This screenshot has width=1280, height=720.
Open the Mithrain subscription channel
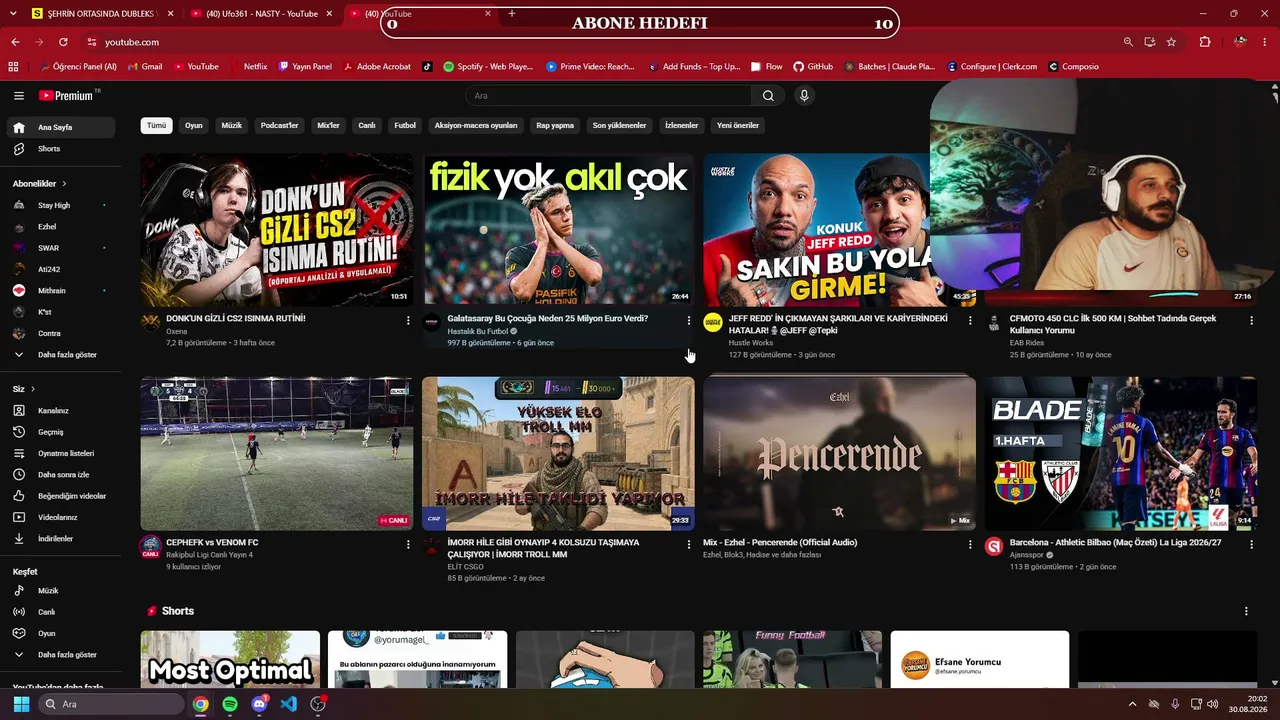tap(62, 291)
